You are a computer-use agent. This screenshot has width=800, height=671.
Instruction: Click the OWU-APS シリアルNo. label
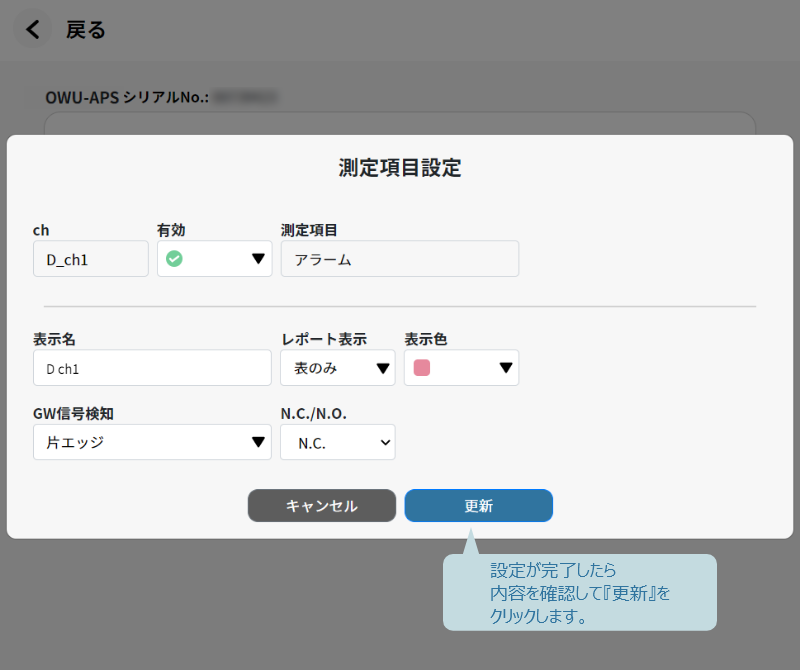(127, 97)
